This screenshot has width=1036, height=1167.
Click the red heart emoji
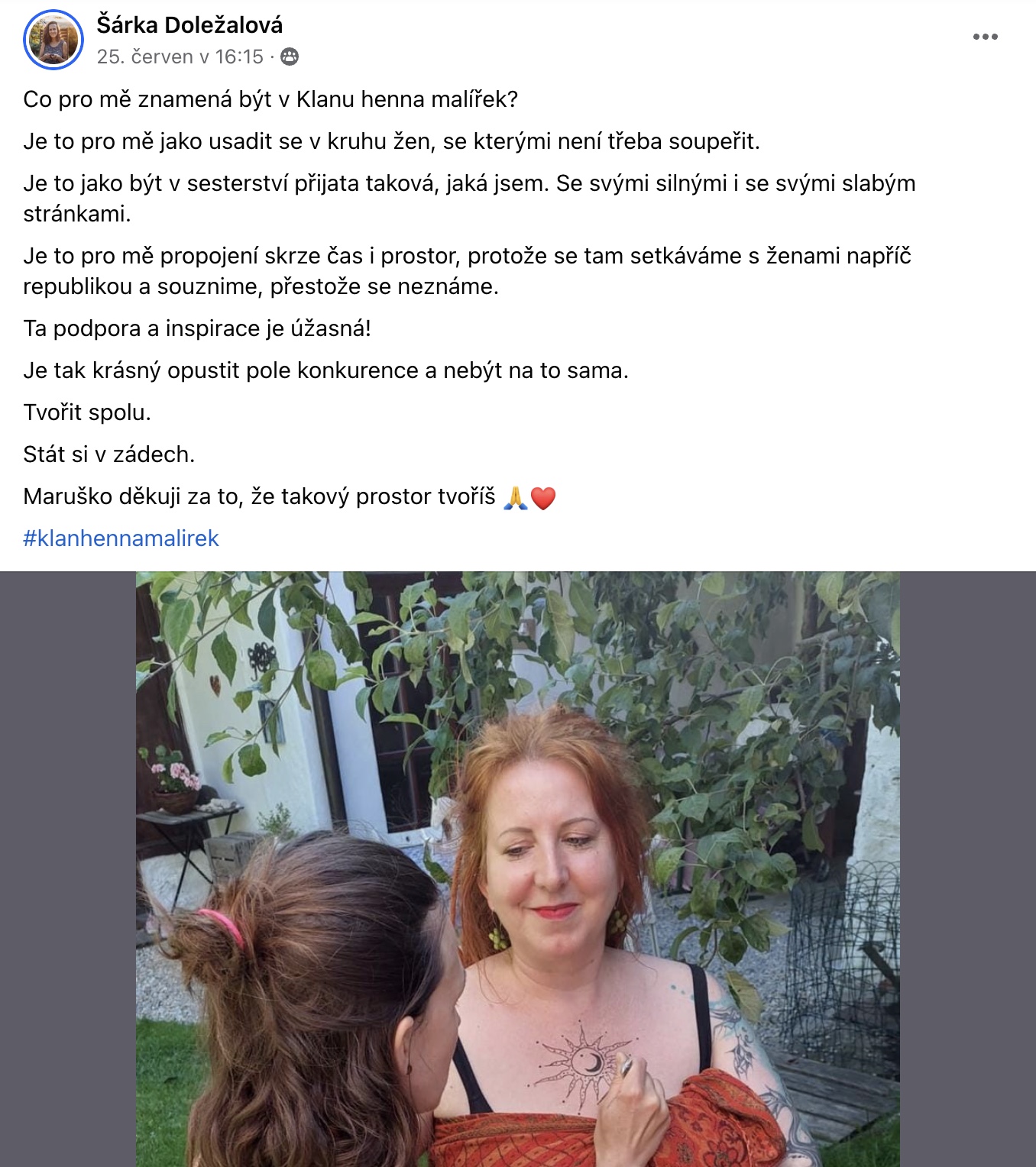tap(542, 498)
